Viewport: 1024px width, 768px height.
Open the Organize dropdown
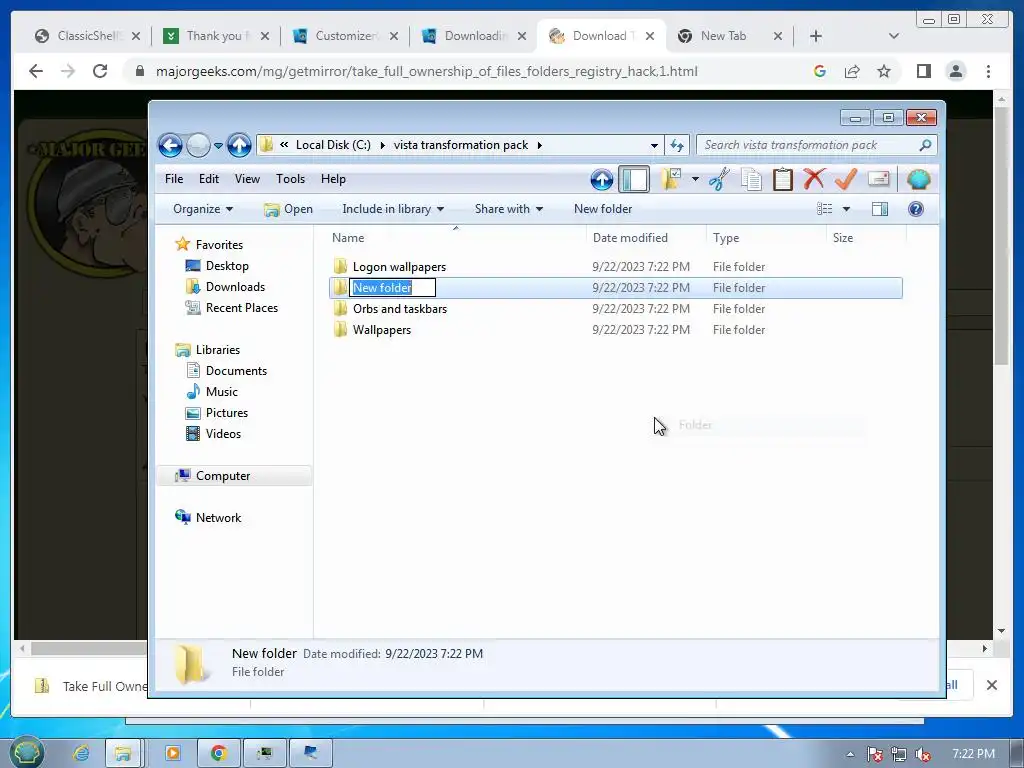(x=202, y=209)
